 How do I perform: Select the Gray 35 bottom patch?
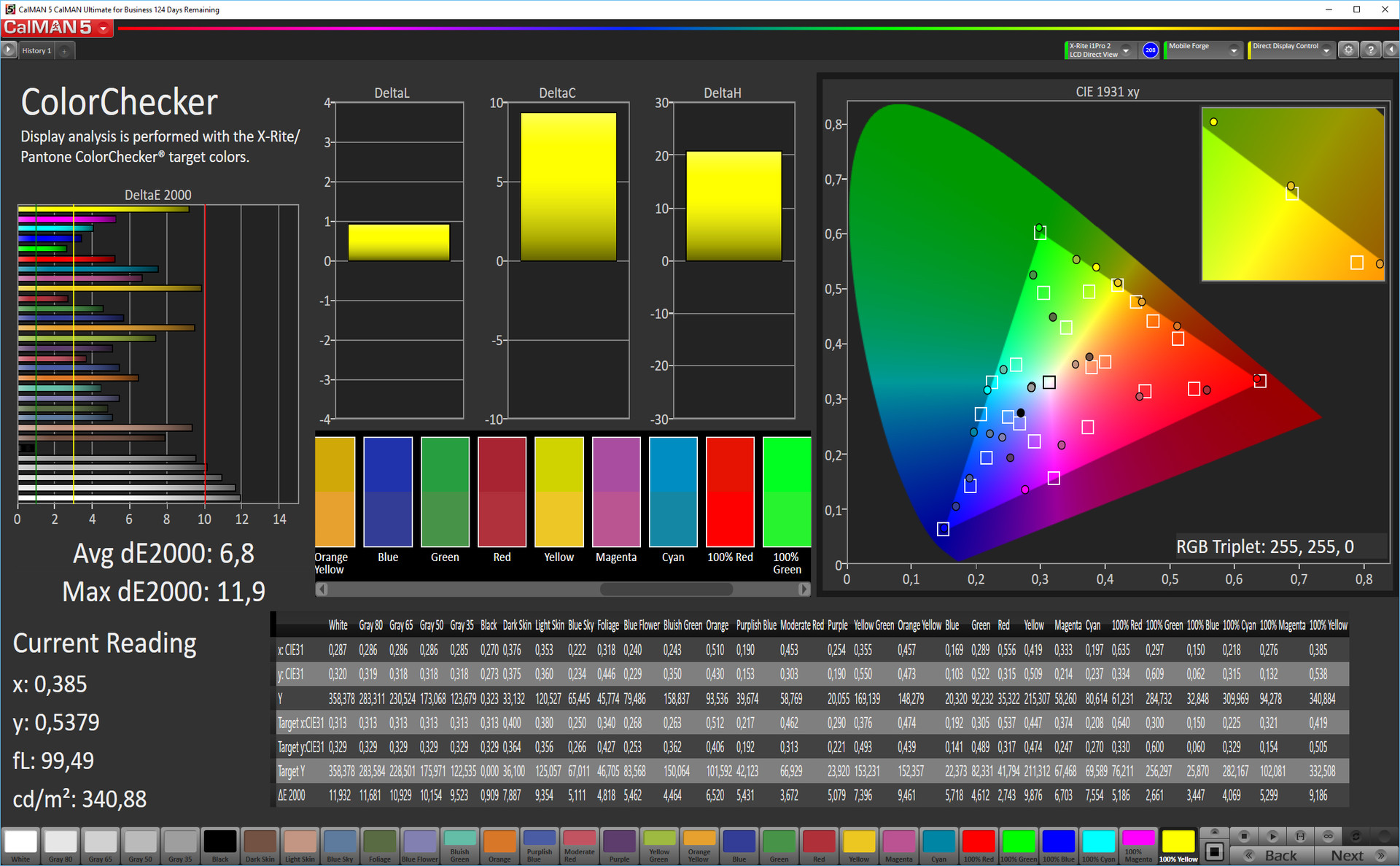(x=180, y=846)
